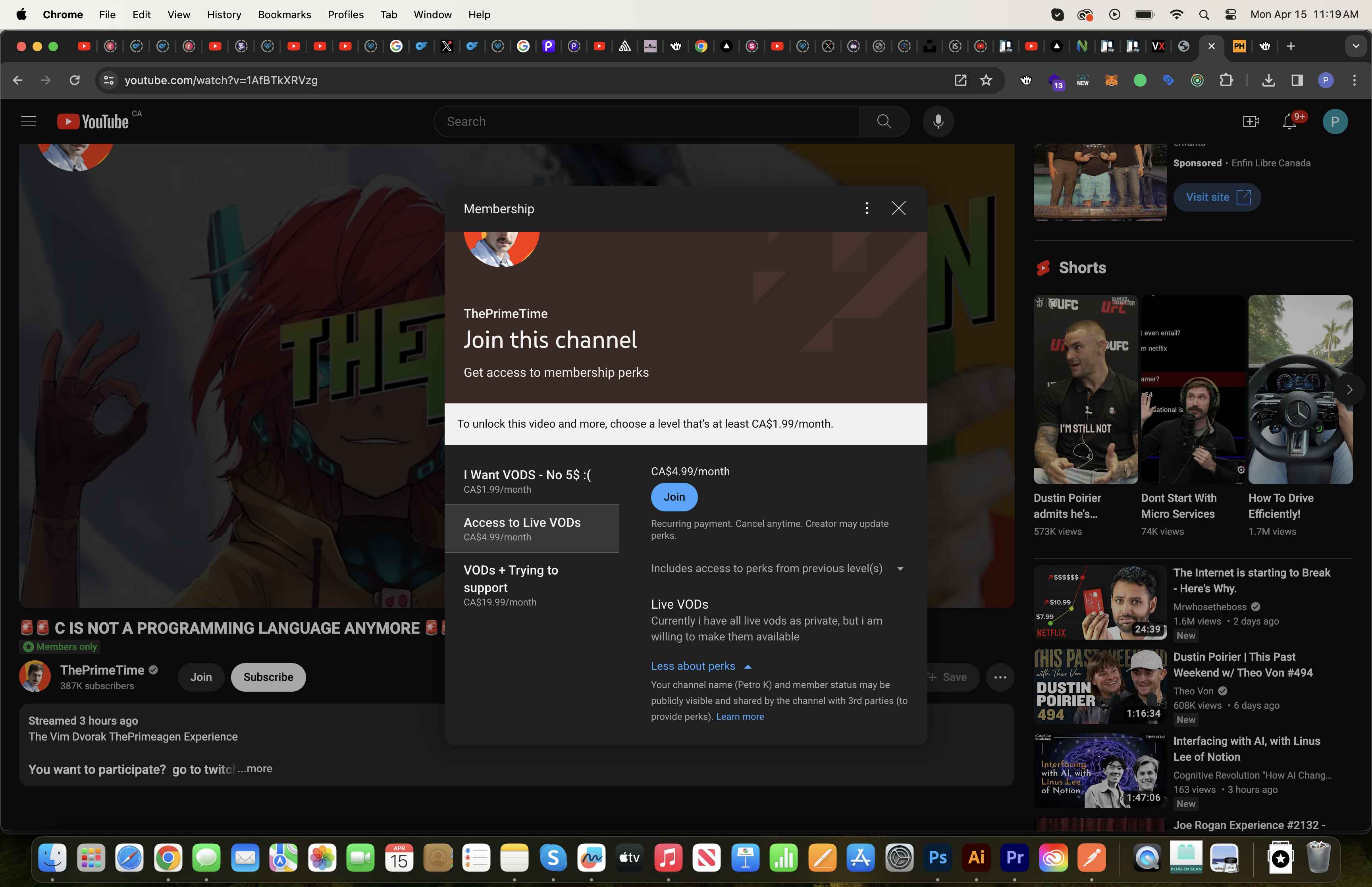Screen dimensions: 1372x887
Task: Open page in app icon in address bar
Action: click(960, 80)
